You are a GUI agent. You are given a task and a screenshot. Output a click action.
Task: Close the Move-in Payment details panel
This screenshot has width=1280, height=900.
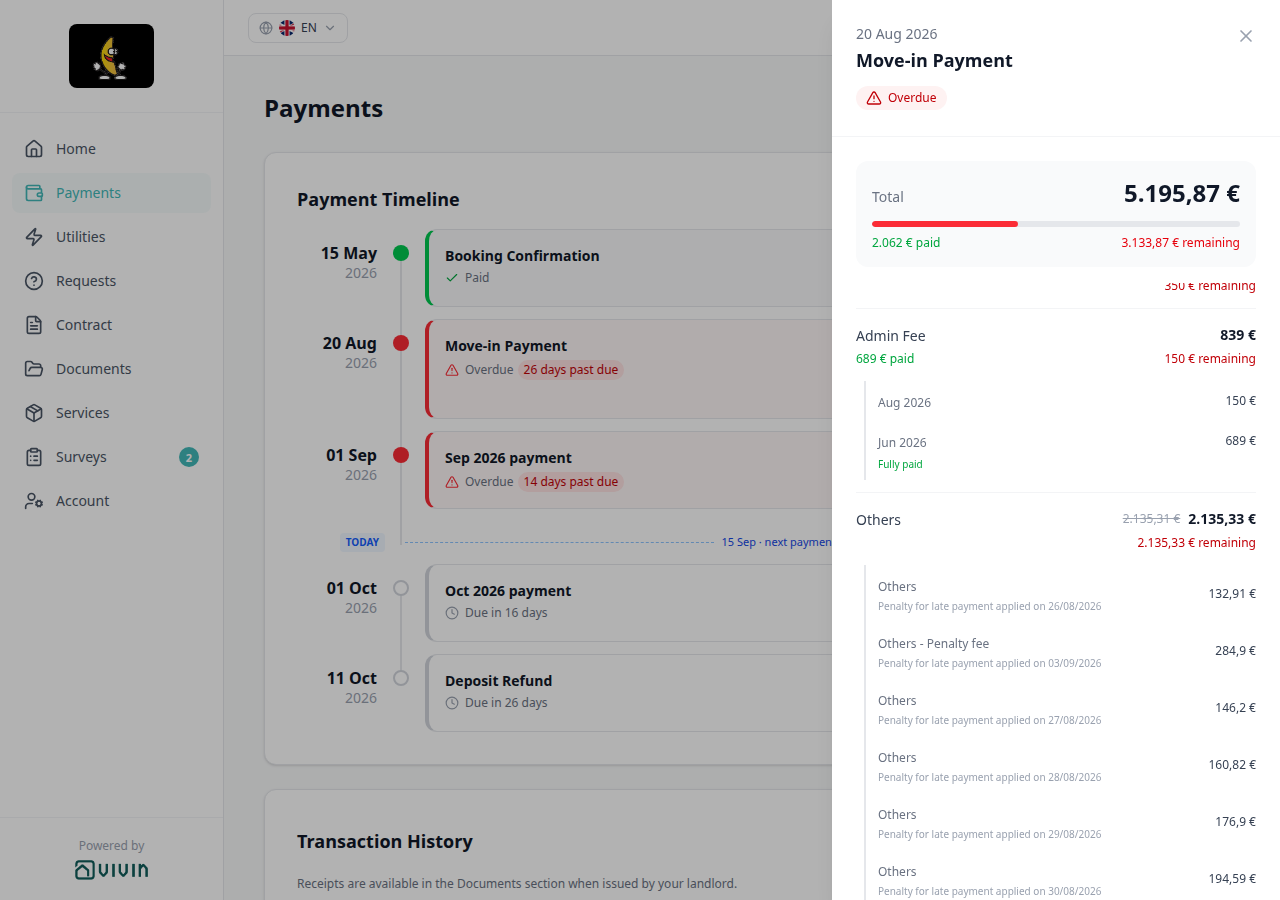tap(1246, 36)
